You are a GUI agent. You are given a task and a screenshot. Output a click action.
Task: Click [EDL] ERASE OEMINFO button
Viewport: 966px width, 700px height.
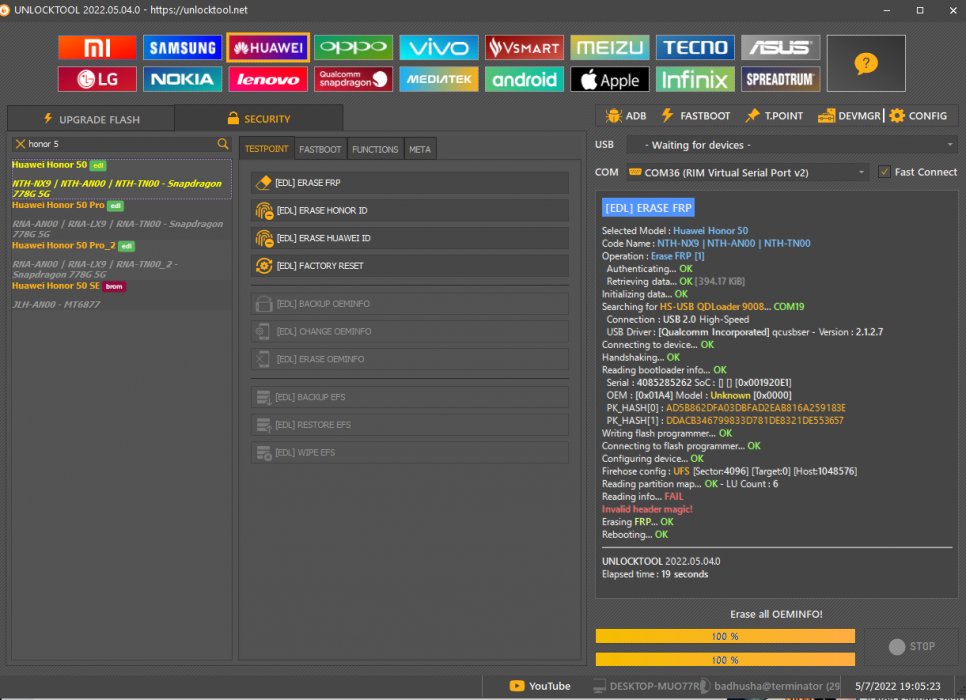pos(410,359)
